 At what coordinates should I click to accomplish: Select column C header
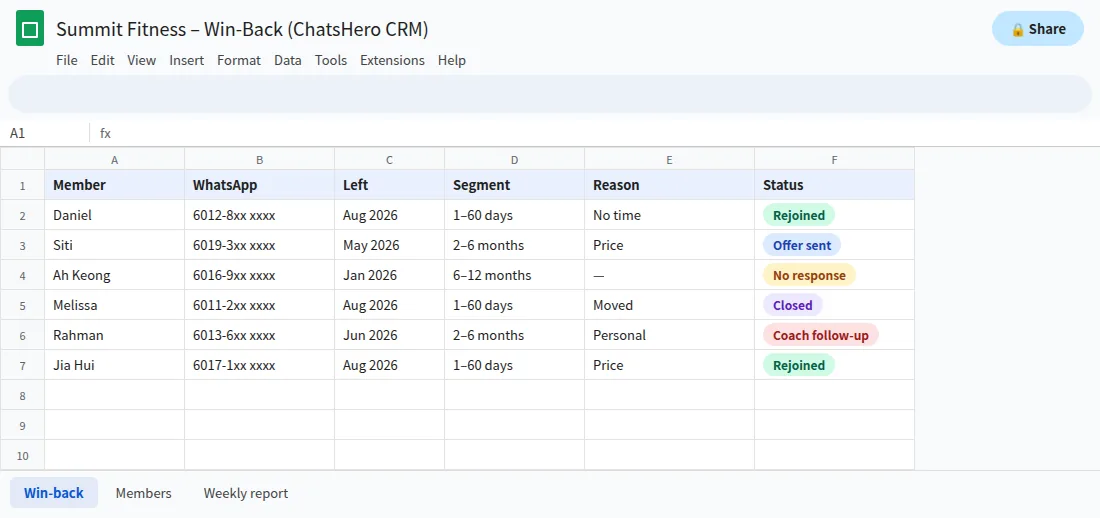(x=389, y=159)
